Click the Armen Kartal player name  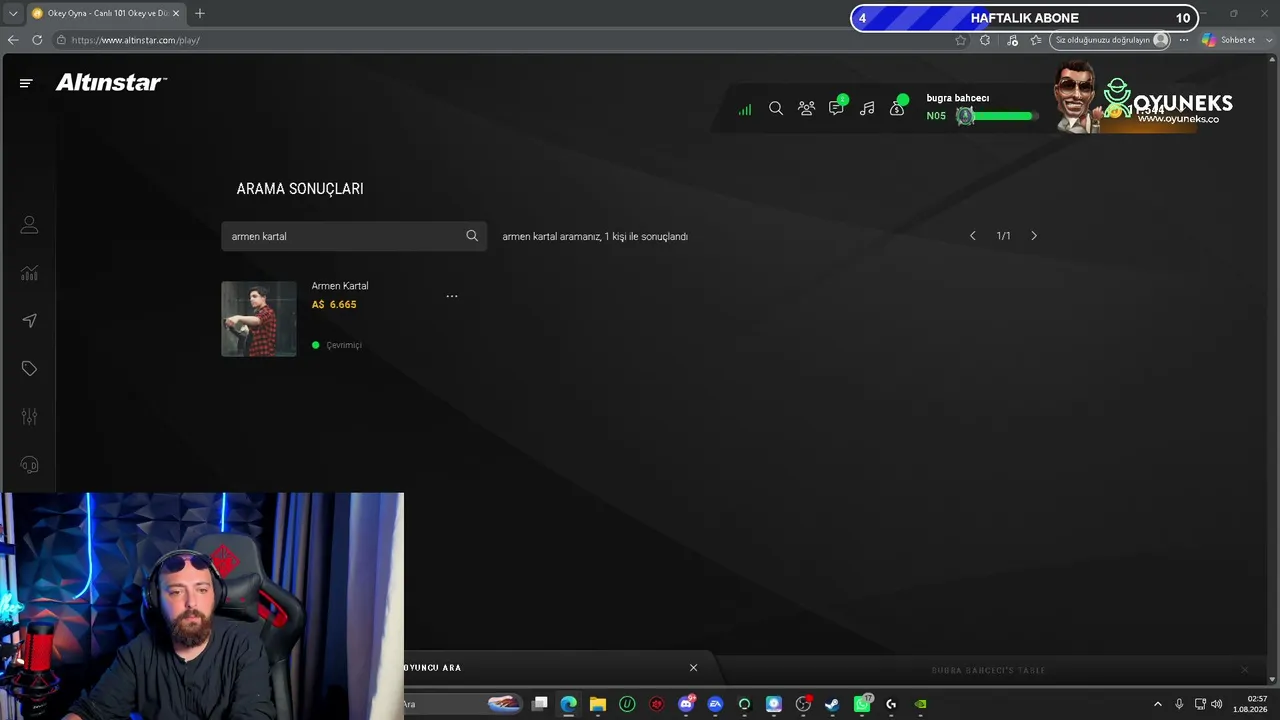(x=340, y=286)
